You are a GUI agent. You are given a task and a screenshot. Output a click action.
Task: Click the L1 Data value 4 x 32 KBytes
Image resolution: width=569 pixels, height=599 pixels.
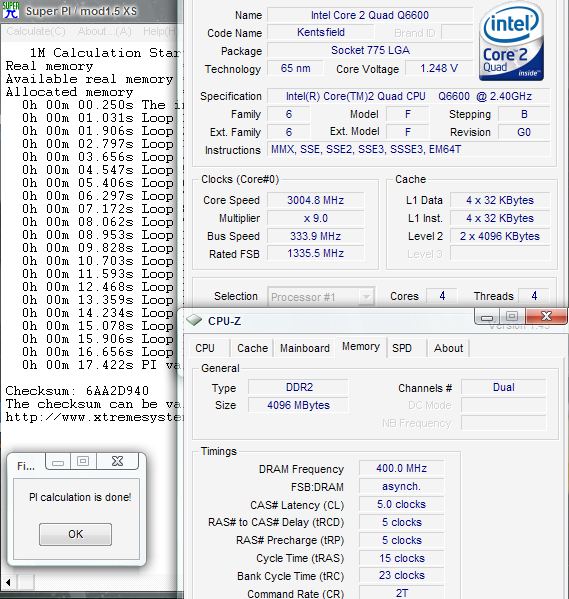click(x=500, y=200)
